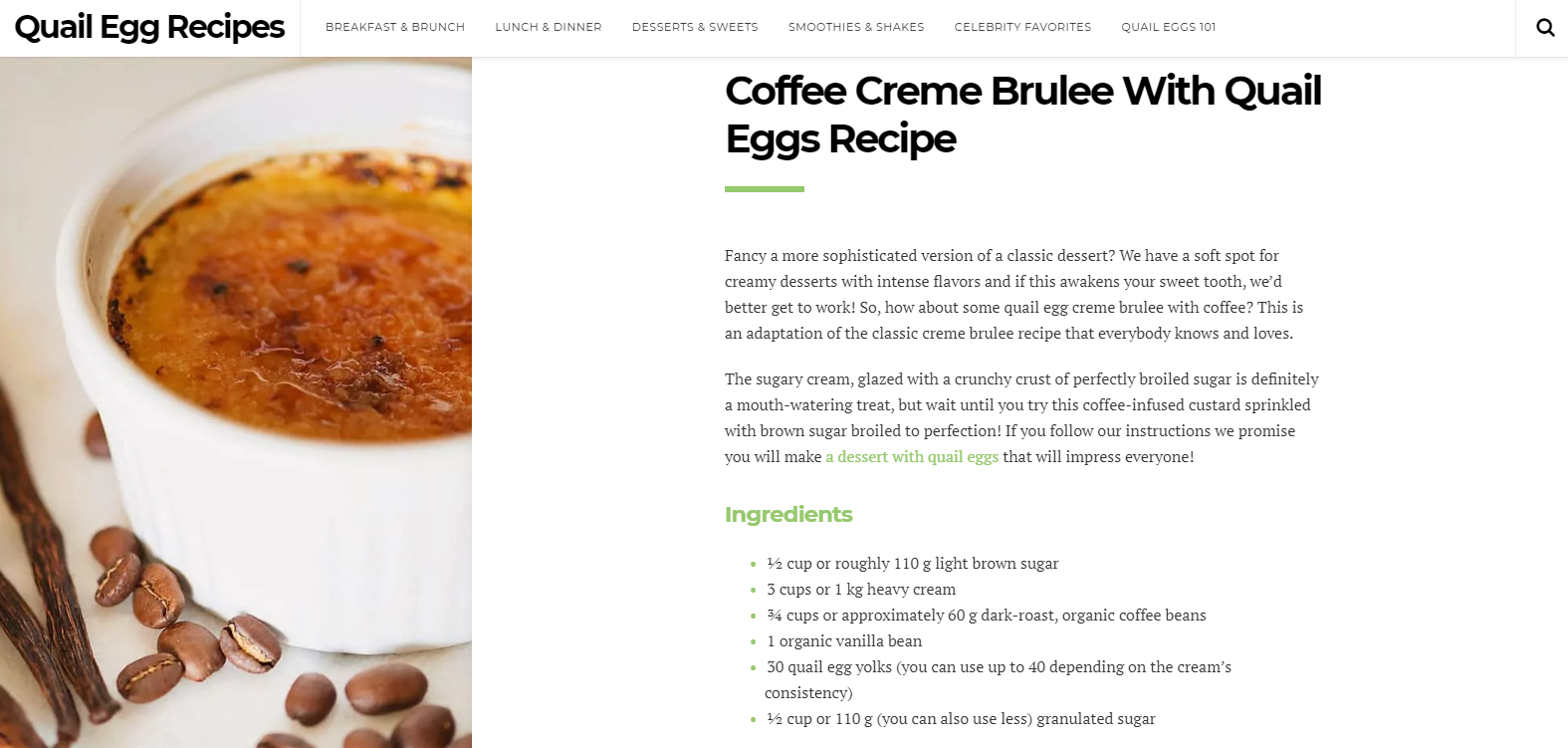Click the paragraph starting 'Fancy a more sophisticated'
The image size is (1568, 748).
(1015, 295)
